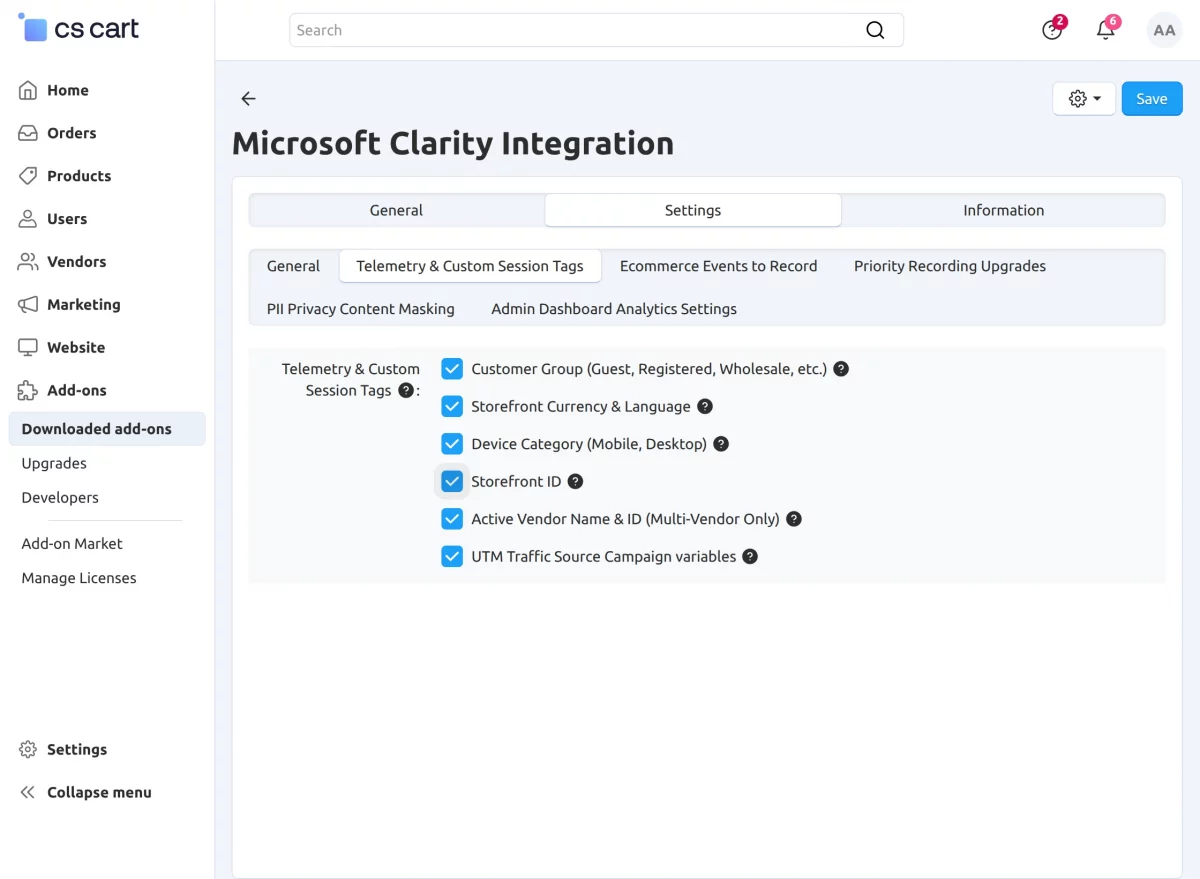Click help icon beside Active Vendor Name & ID
Image resolution: width=1200 pixels, height=879 pixels.
point(794,519)
